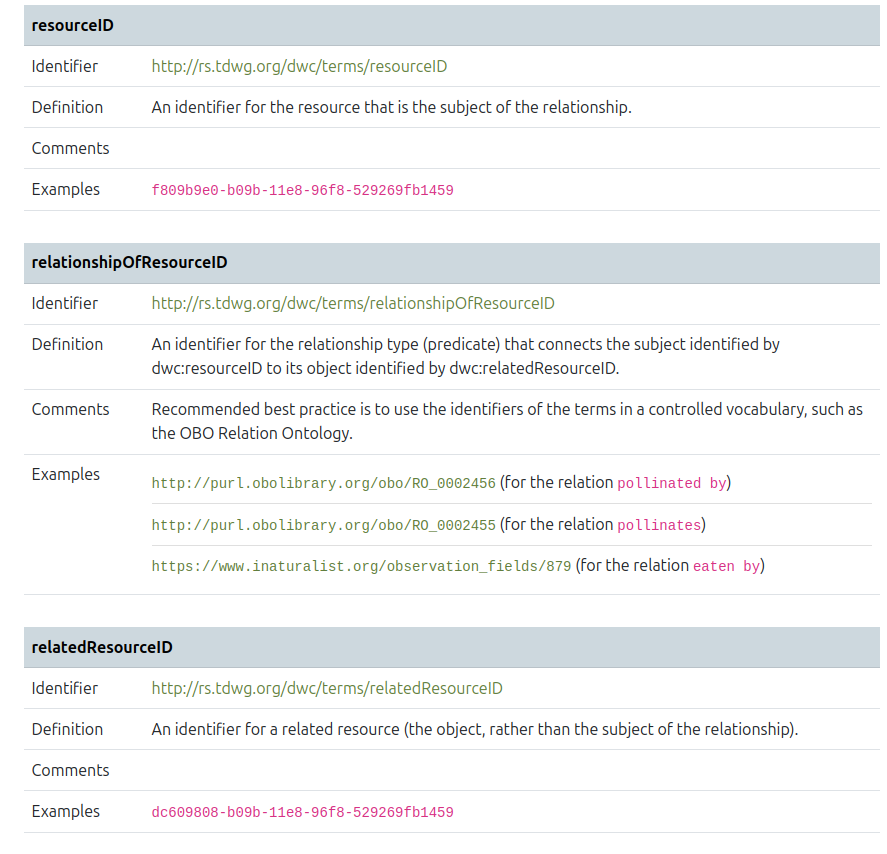Click the relationshipOfResourceID section heading

coord(130,263)
